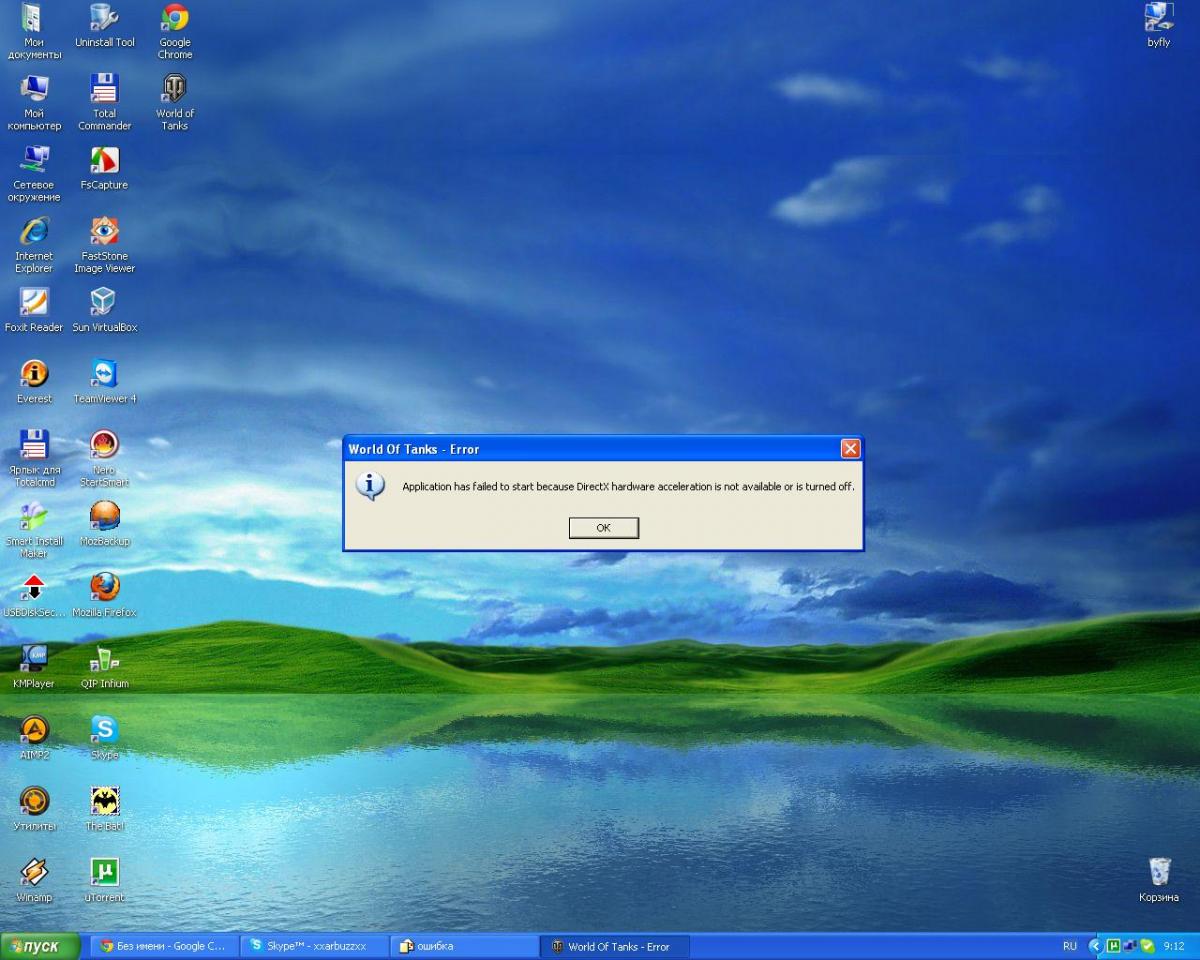
Task: Select the World of Tanks desktop shortcut
Action: [x=175, y=102]
